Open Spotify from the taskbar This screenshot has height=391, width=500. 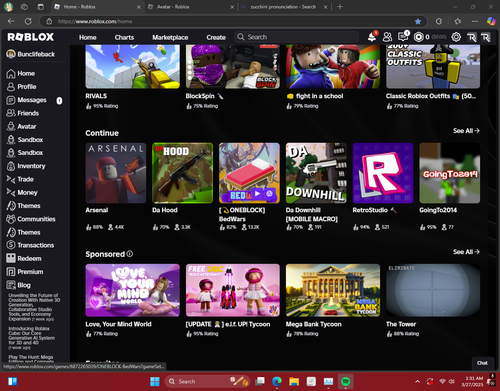[346, 381]
